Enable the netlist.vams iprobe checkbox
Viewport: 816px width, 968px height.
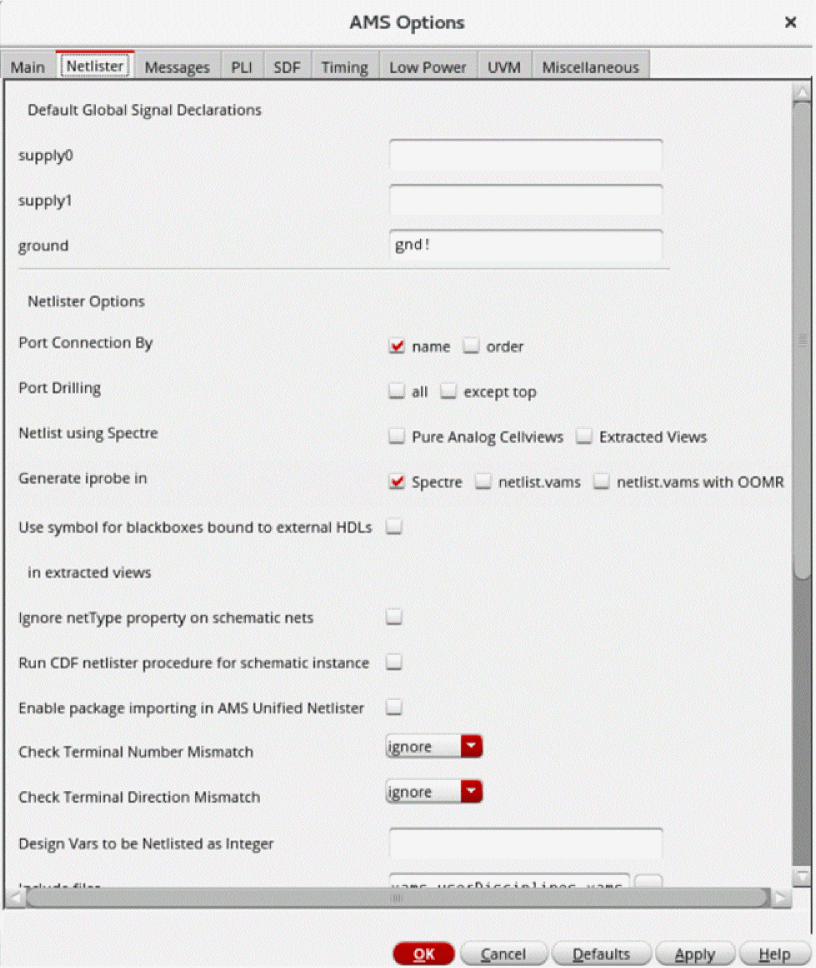point(483,481)
